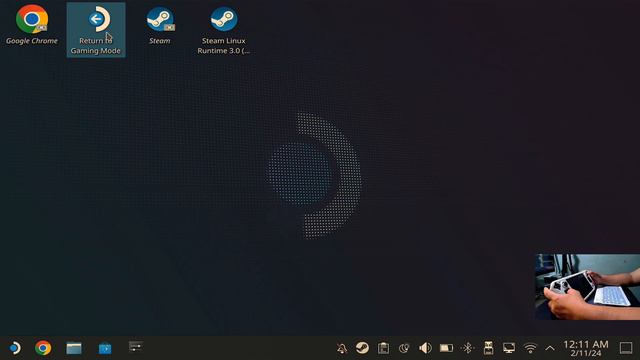Select the Return to Gaming Mode shortcut
Image resolution: width=640 pixels, height=360 pixels.
tap(96, 30)
